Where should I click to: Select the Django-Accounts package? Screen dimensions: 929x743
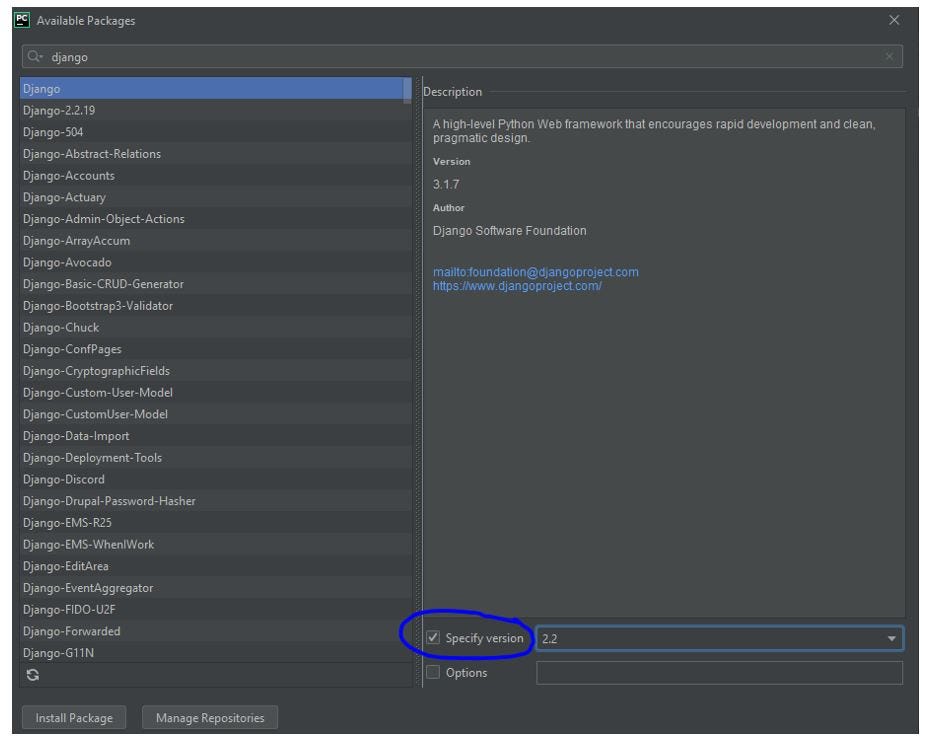coord(68,175)
